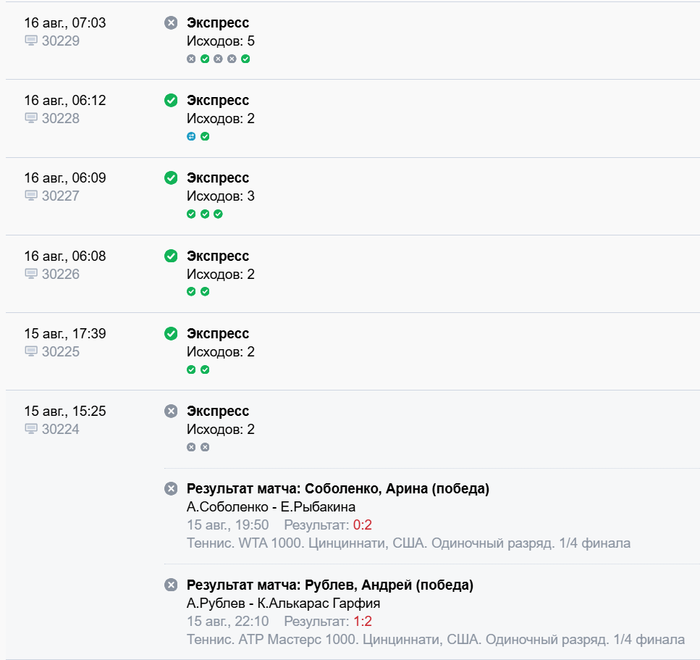The width and height of the screenshot is (700, 660).
Task: Open the А.Рублев - К.Алькарас Гарфия match
Action: click(283, 603)
